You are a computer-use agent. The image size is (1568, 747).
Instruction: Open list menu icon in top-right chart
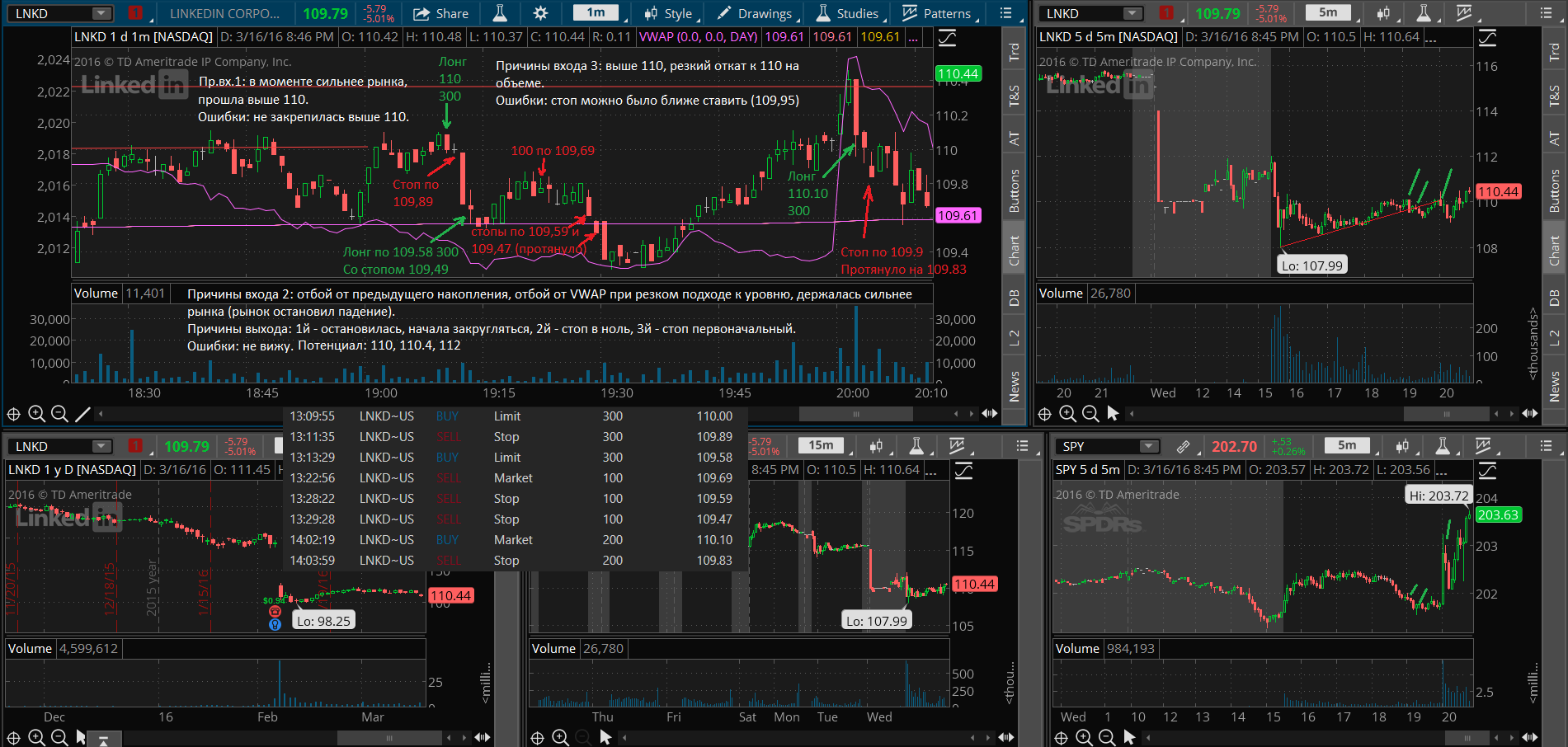(1546, 13)
